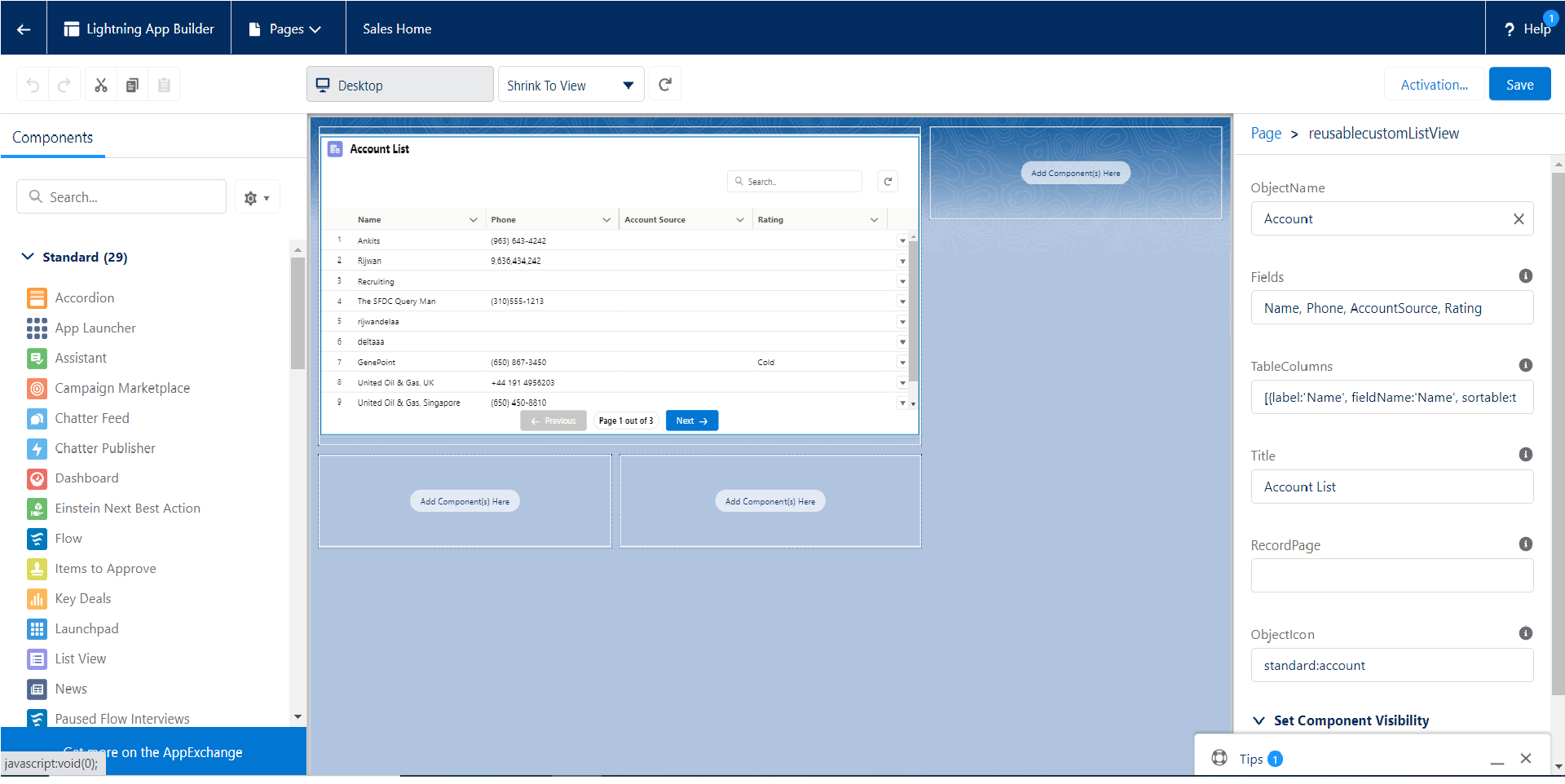Click the Fields input field
1565x784 pixels.
pyautogui.click(x=1392, y=308)
